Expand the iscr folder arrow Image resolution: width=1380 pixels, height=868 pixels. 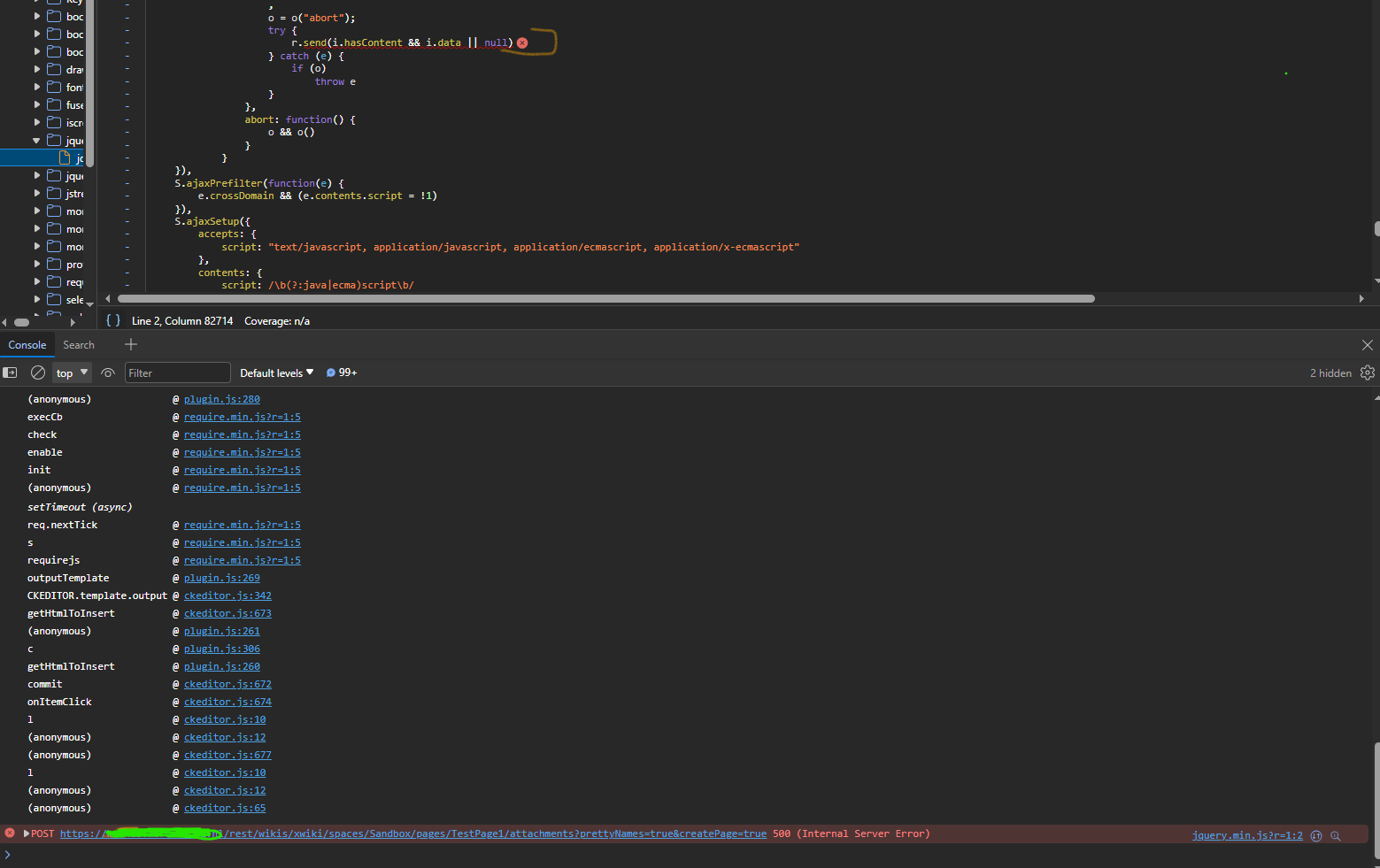[x=36, y=122]
